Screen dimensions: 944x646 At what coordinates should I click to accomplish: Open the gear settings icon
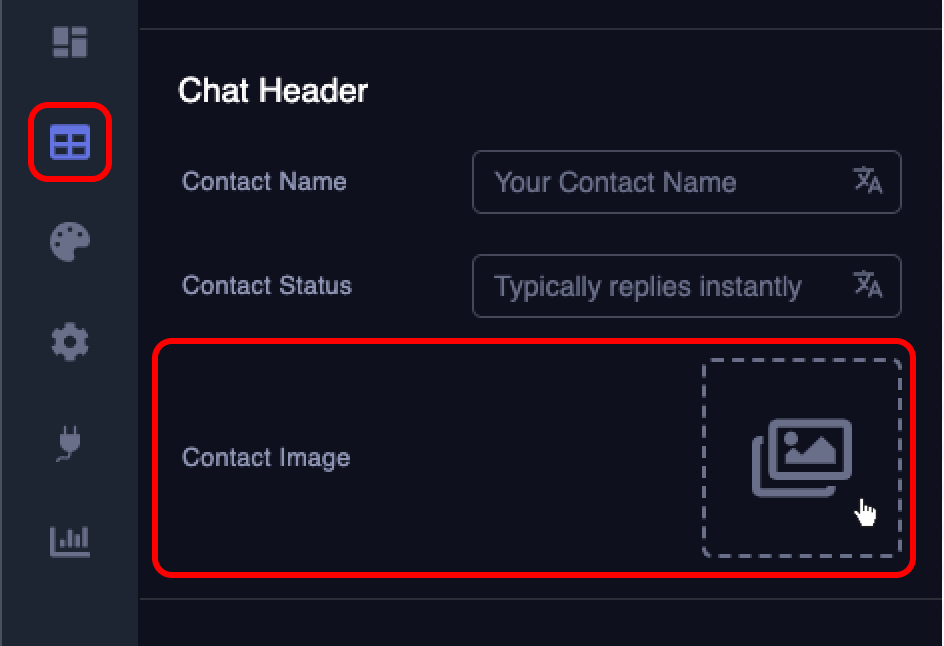pos(70,343)
